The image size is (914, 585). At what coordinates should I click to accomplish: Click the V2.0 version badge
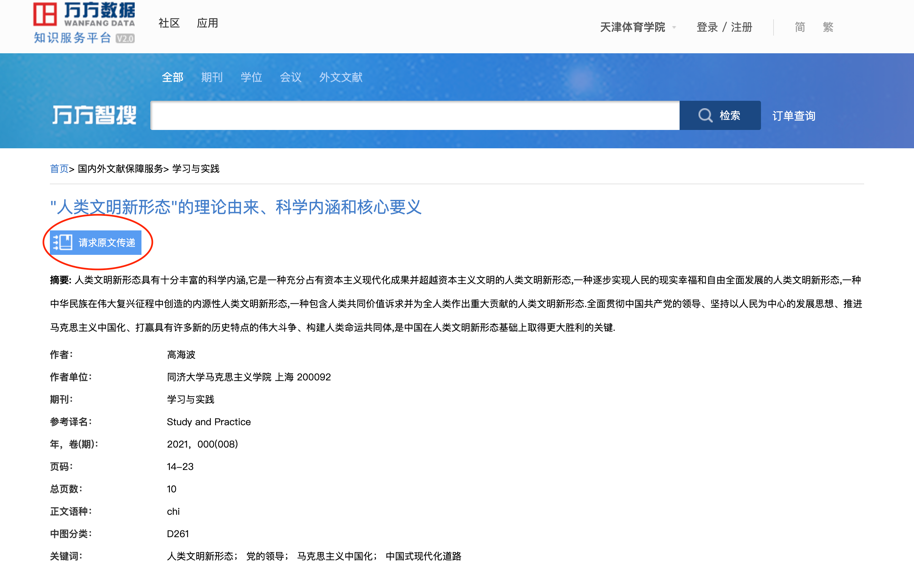coord(125,38)
